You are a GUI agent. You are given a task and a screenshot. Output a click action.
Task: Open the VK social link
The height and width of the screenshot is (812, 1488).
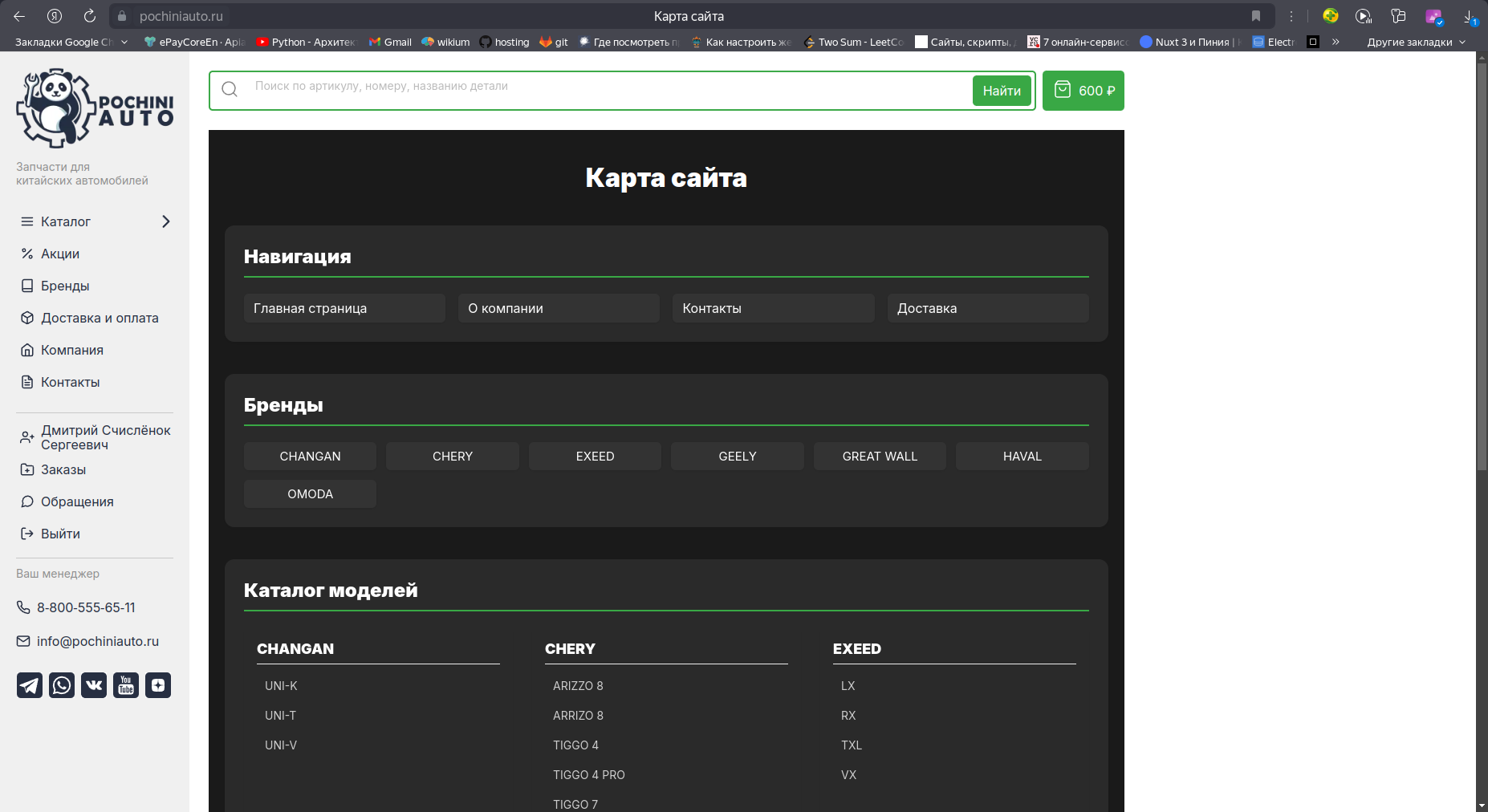(x=94, y=685)
